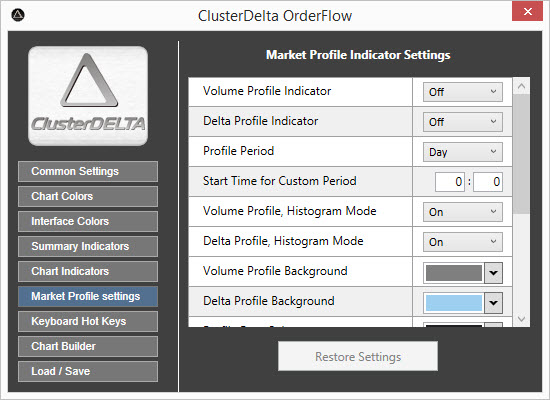Click the scrollbar up arrow

(521, 86)
